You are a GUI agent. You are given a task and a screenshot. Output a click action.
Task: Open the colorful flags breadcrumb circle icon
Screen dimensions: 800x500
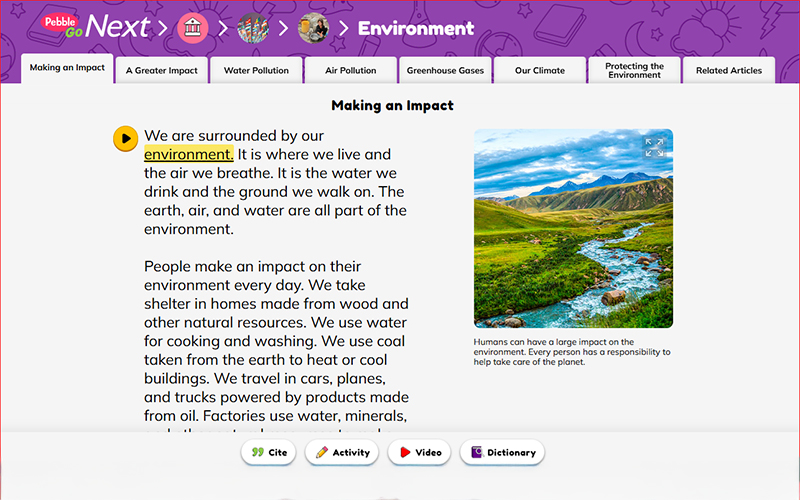point(253,28)
